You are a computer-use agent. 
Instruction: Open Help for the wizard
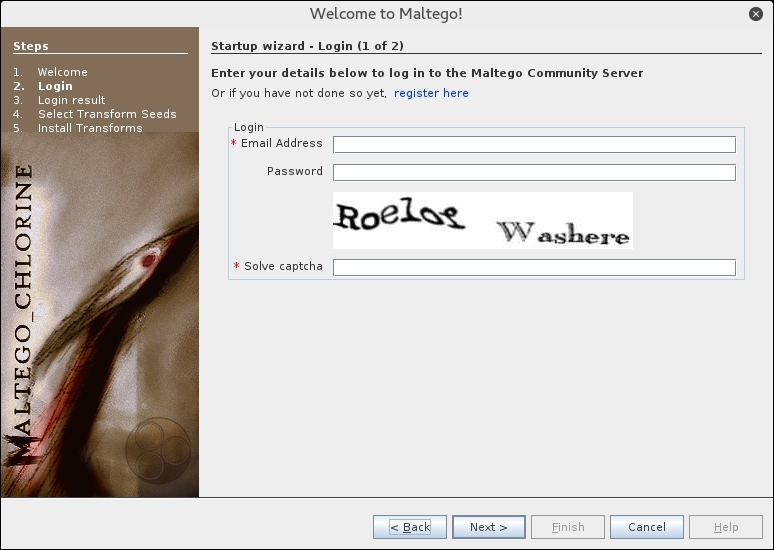(x=726, y=527)
